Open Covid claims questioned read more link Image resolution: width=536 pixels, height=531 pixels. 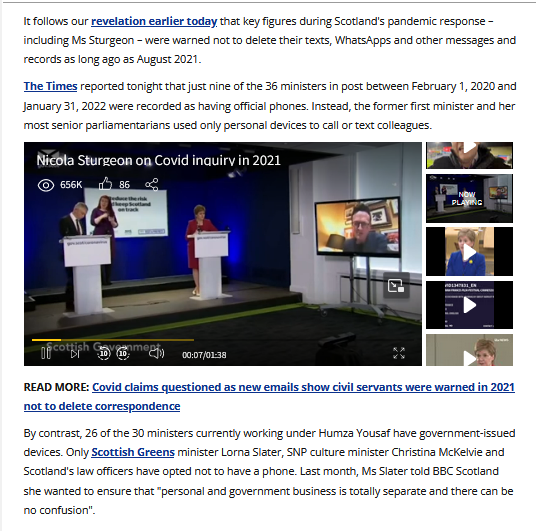pos(269,397)
